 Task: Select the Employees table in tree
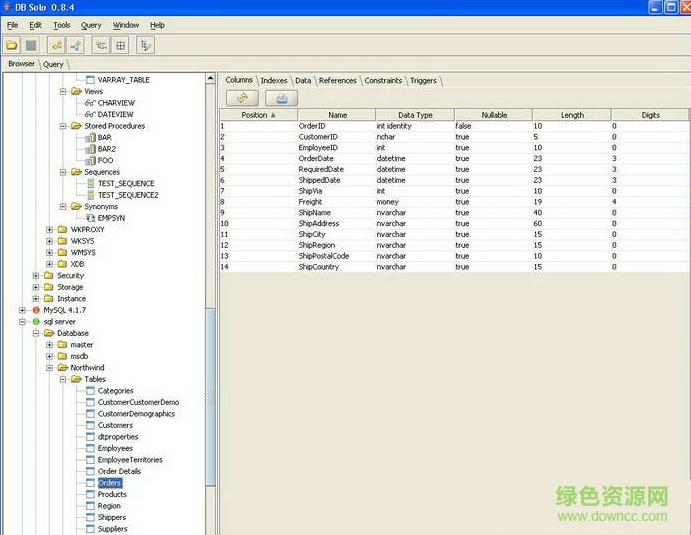coord(115,448)
